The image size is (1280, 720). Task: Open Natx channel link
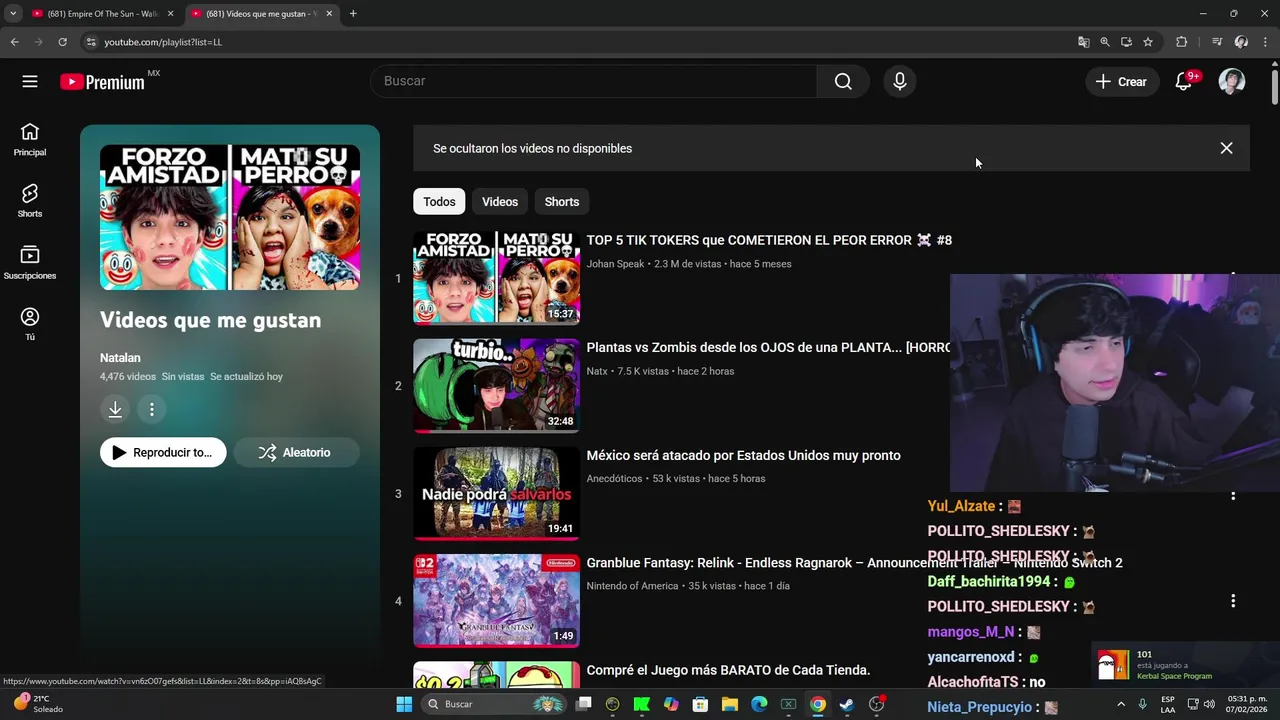pyautogui.click(x=597, y=371)
